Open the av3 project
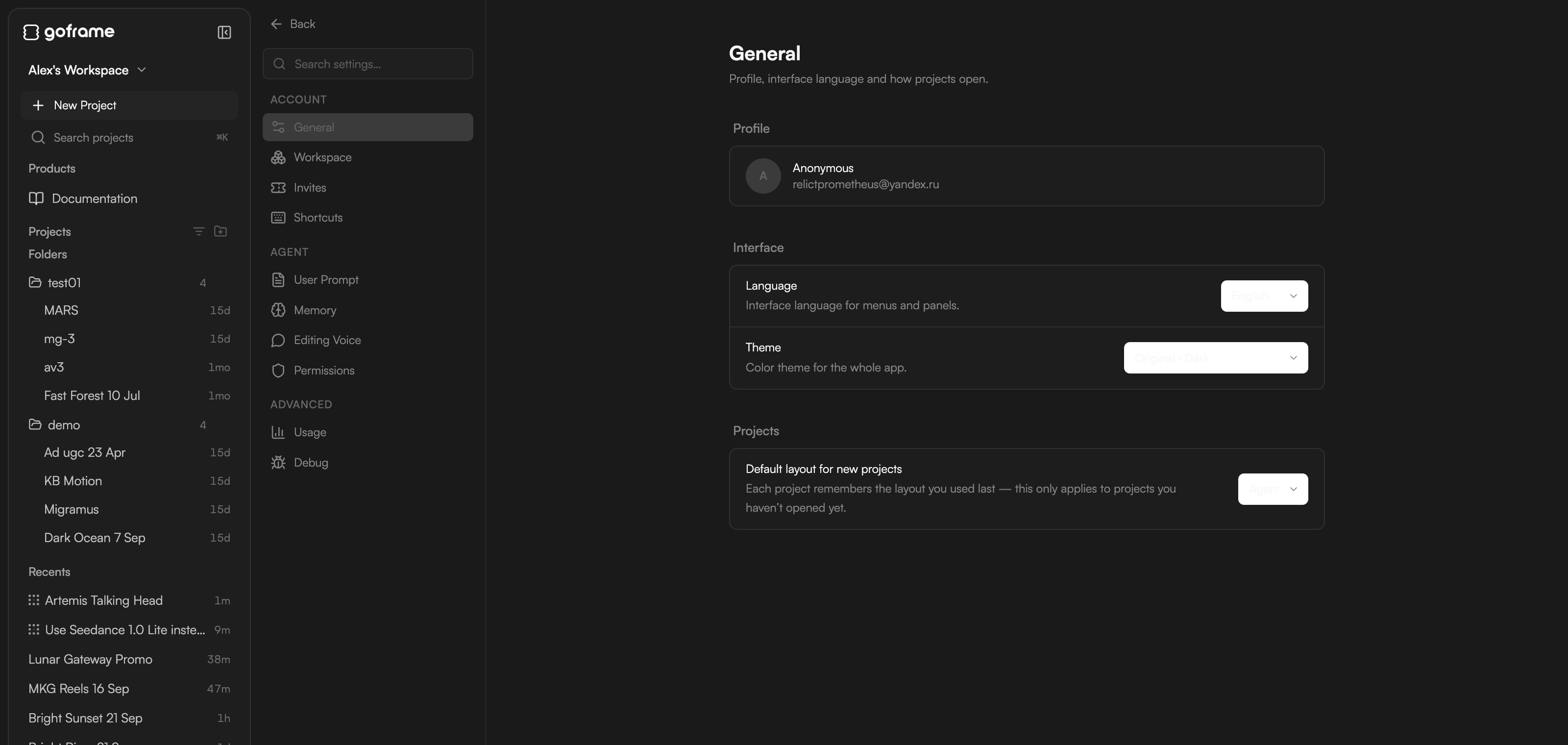1568x745 pixels. click(x=129, y=367)
